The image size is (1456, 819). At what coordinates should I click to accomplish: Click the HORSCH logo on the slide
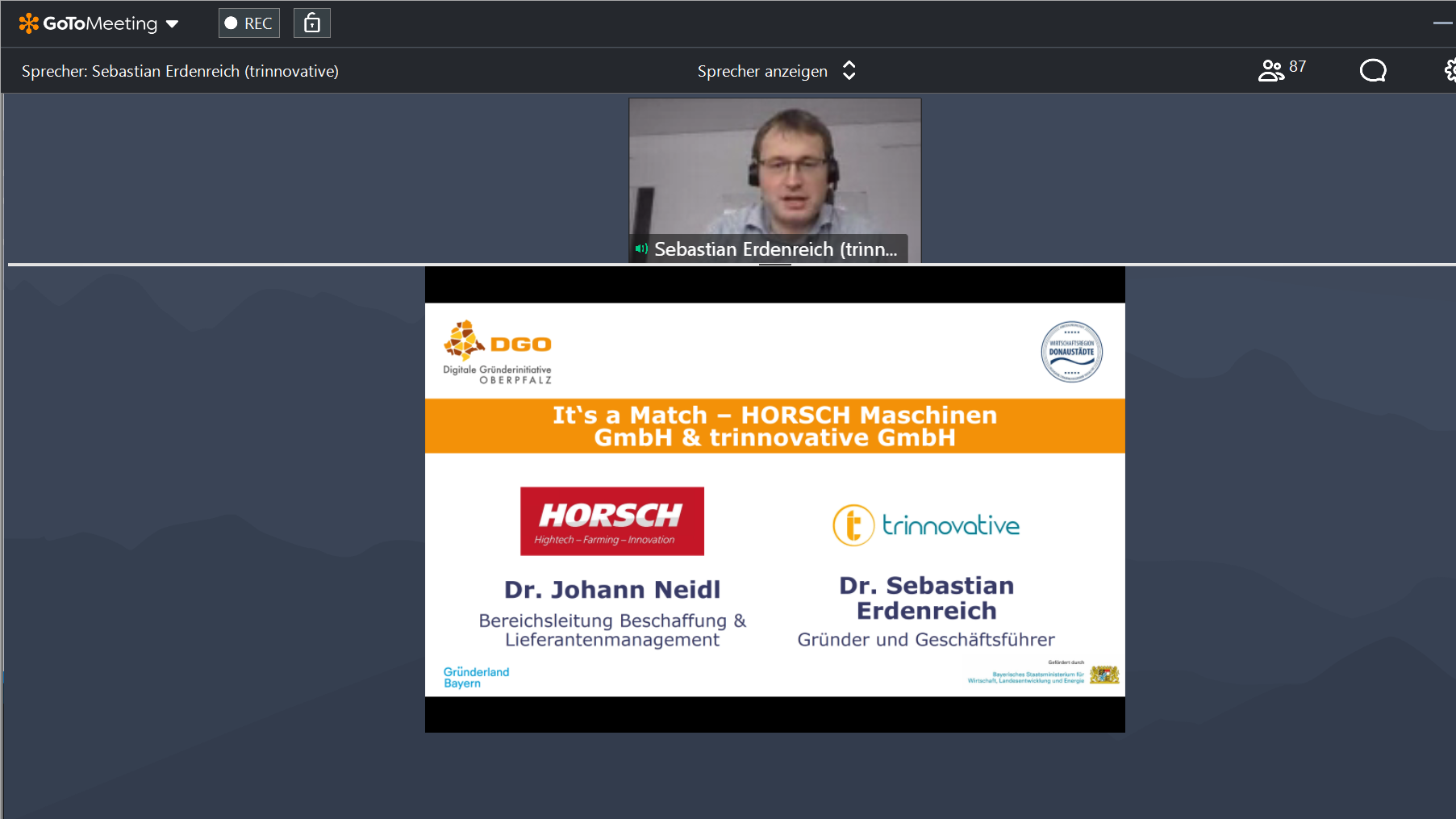[612, 521]
